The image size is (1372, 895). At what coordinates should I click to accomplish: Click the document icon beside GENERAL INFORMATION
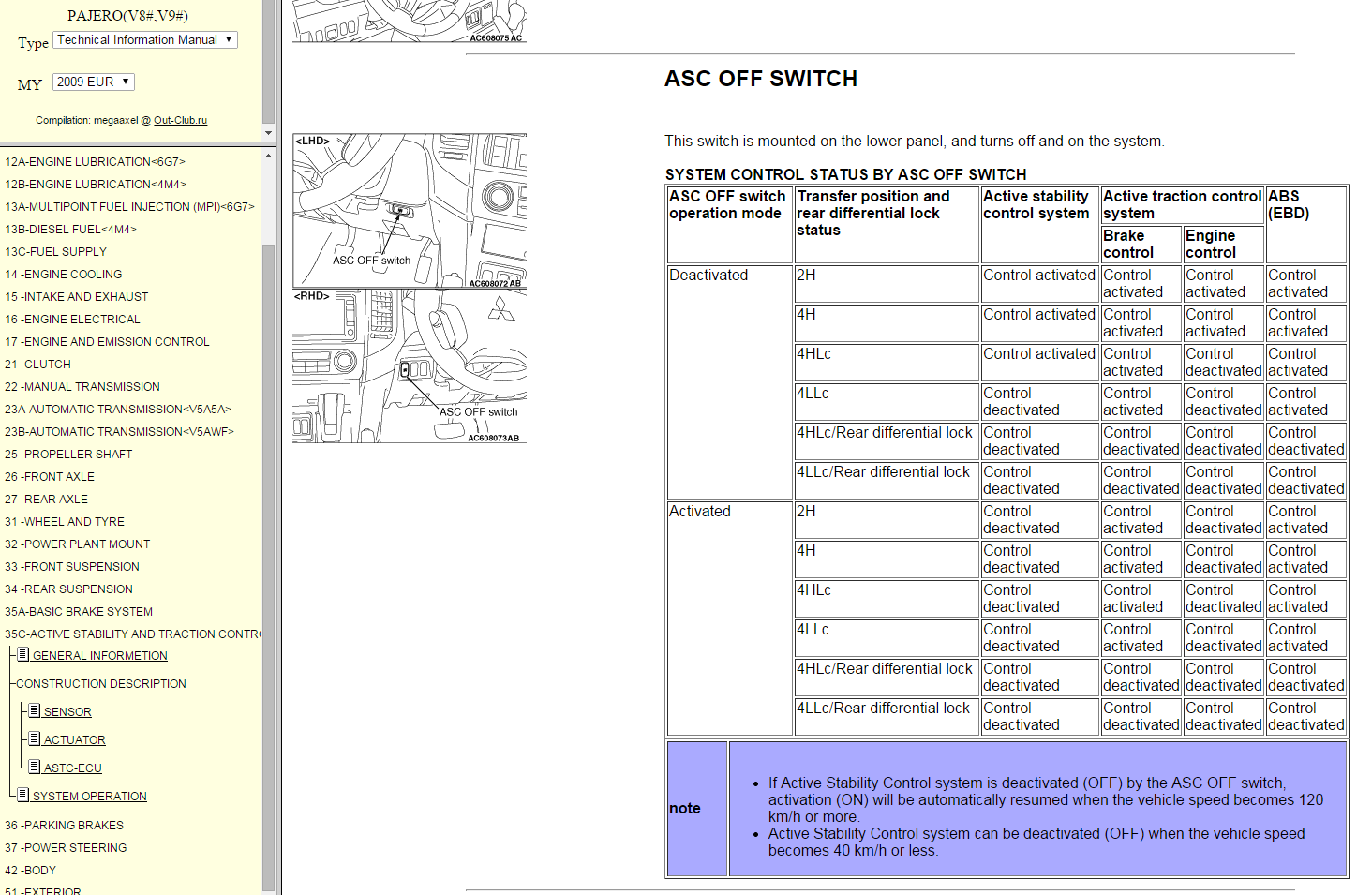pos(23,655)
